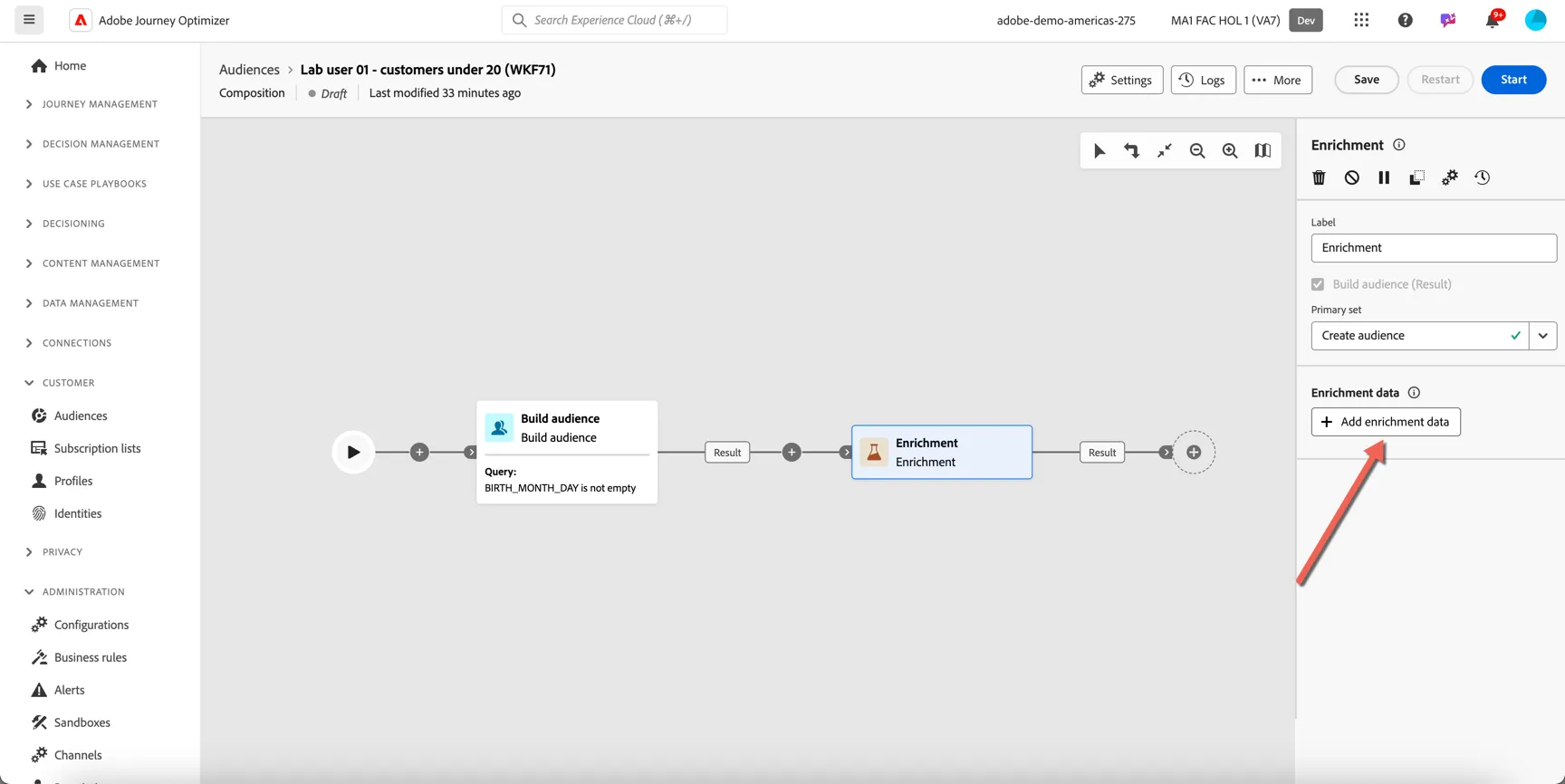Focus the Search Experience Cloud field
Screen dimensions: 1565x784
click(614, 20)
